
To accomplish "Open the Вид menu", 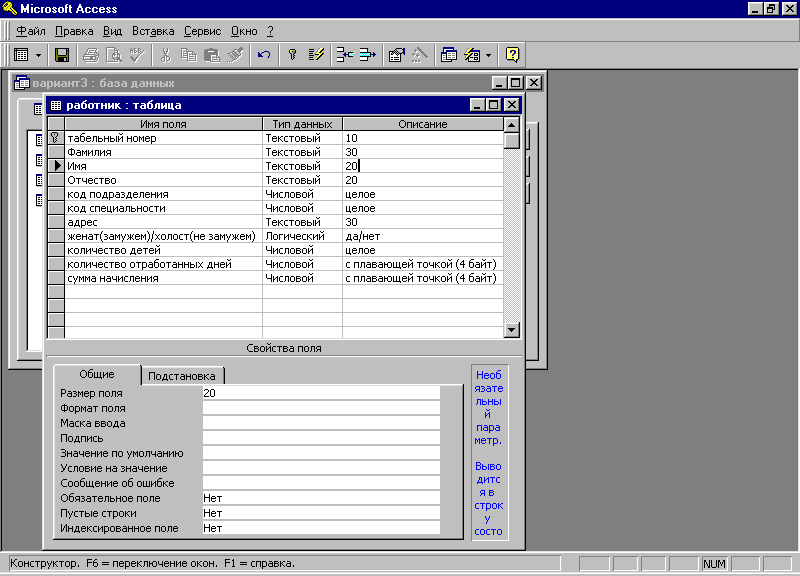I will pyautogui.click(x=112, y=31).
